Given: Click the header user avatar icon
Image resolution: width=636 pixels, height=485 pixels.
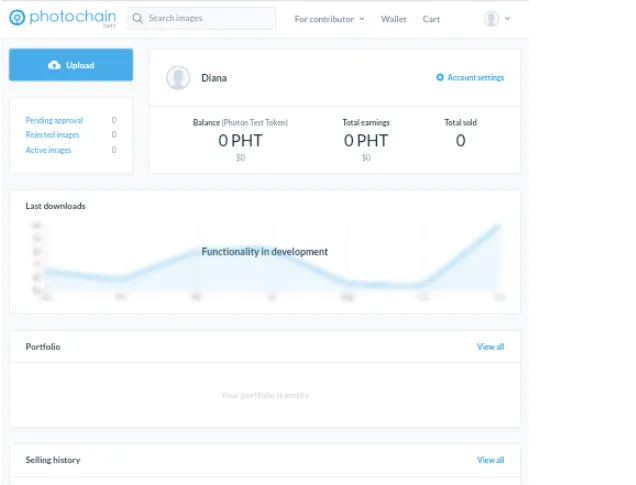Looking at the screenshot, I should point(491,19).
